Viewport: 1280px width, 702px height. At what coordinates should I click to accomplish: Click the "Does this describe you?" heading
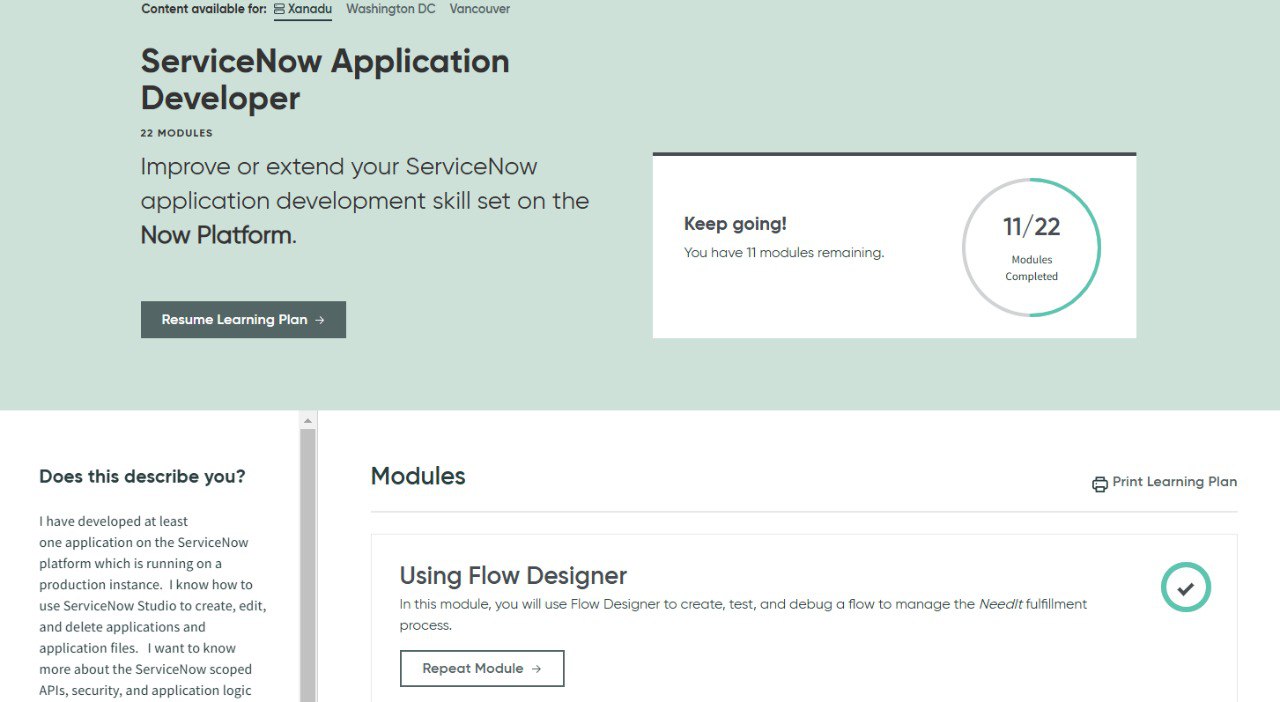pyautogui.click(x=142, y=477)
